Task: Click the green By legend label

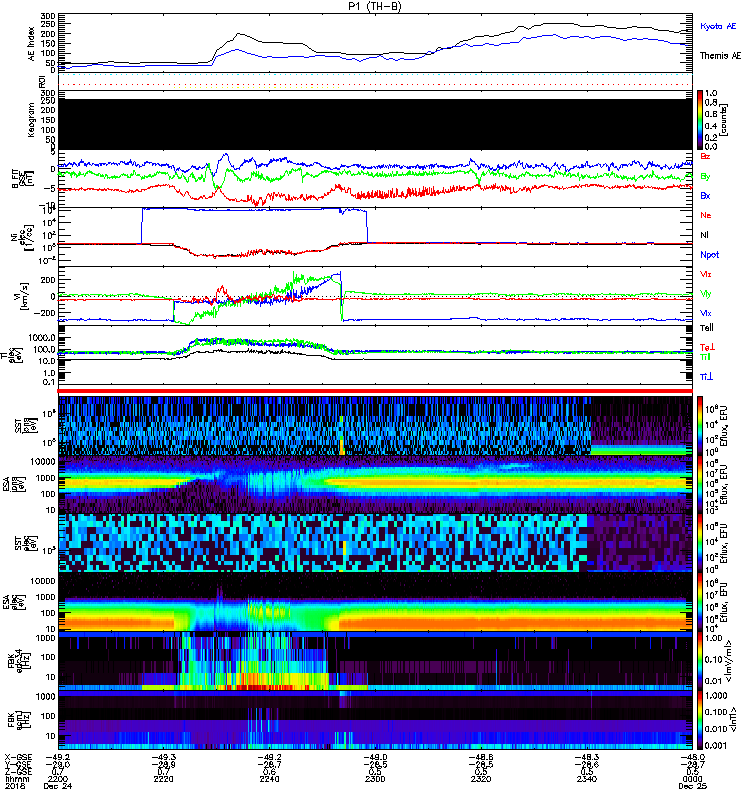Action: [x=705, y=176]
